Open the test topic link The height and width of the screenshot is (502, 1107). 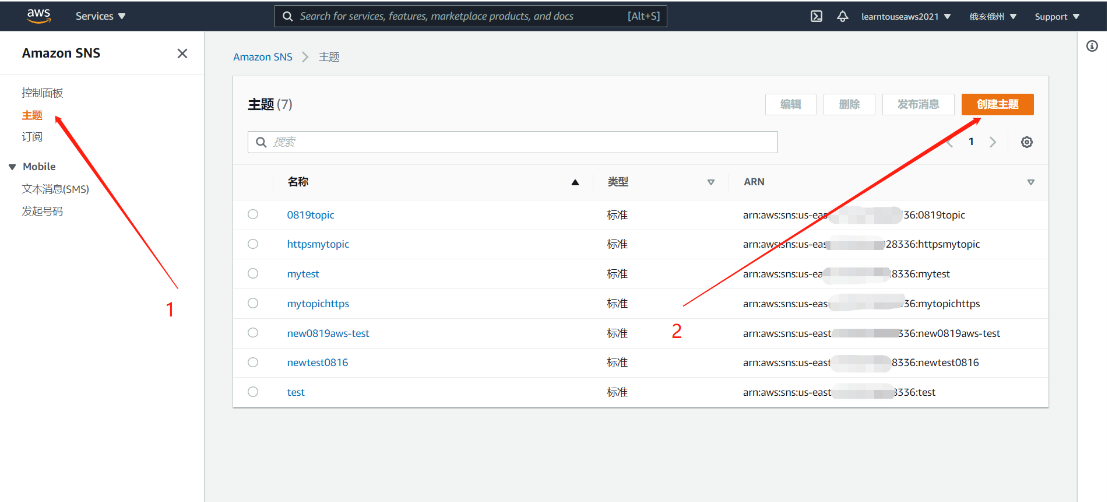(x=296, y=392)
